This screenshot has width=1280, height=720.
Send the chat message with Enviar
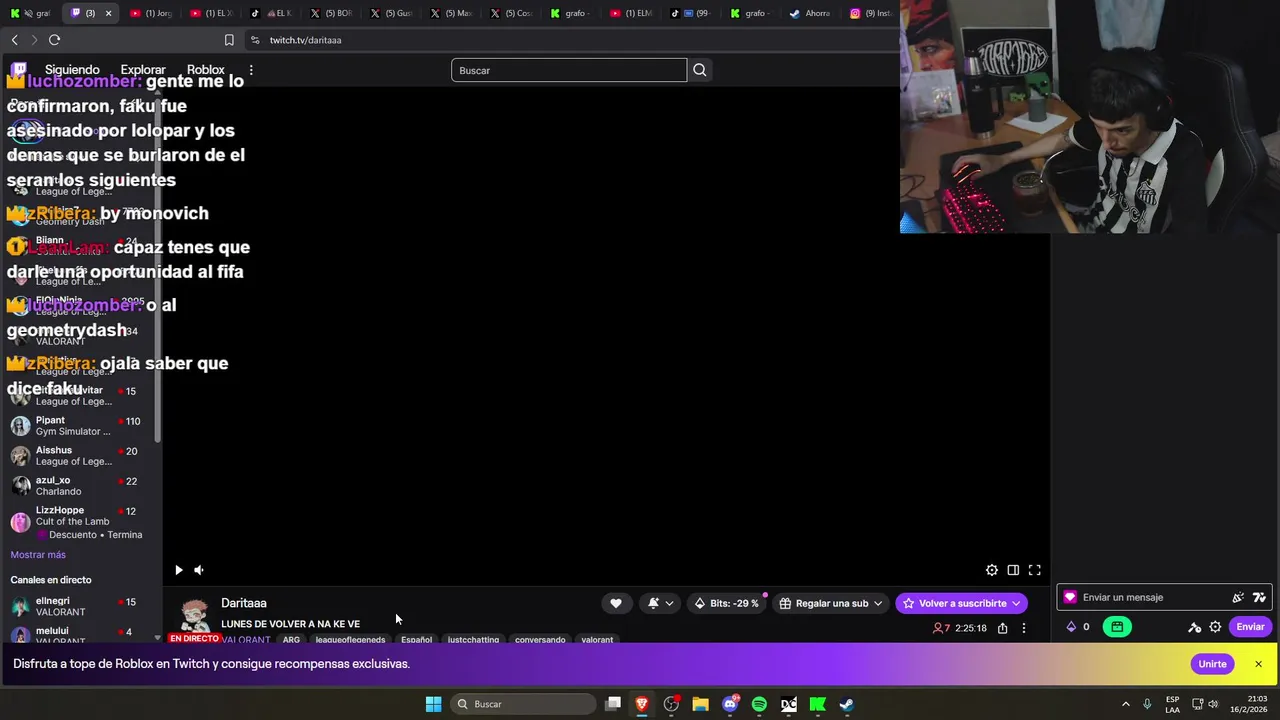(1250, 627)
